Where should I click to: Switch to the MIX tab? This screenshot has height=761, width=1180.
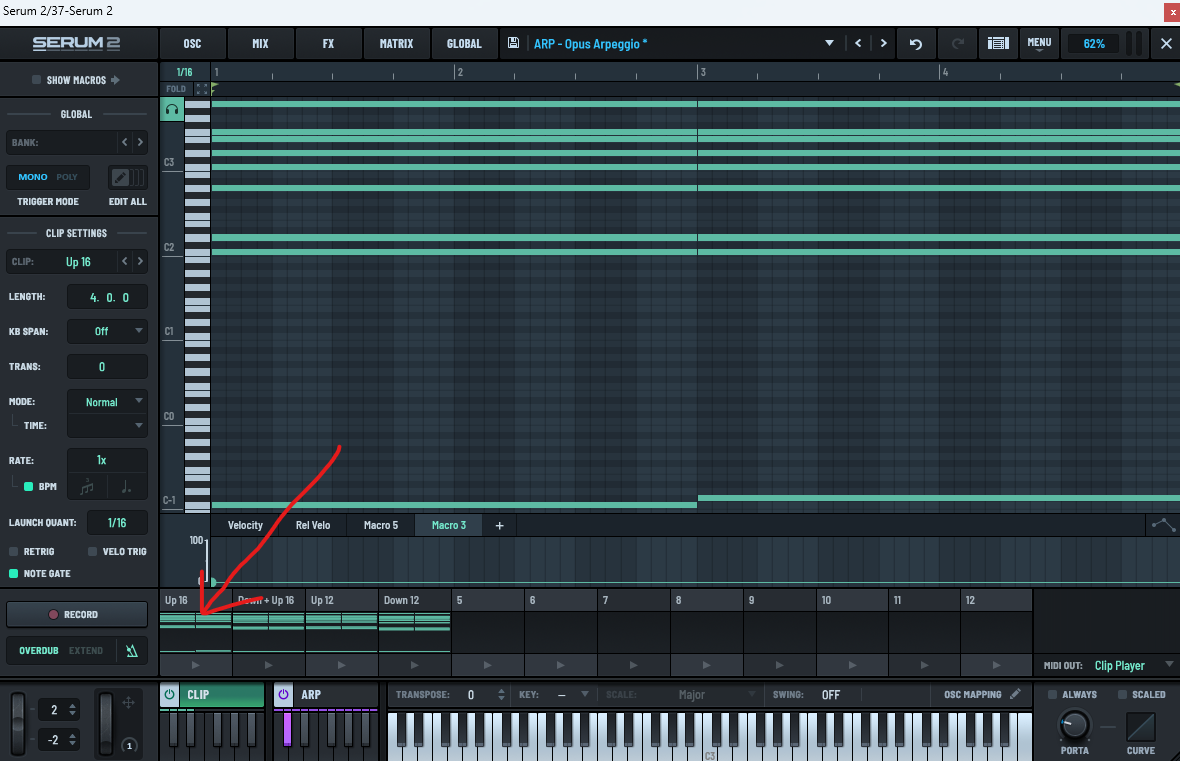tap(260, 44)
